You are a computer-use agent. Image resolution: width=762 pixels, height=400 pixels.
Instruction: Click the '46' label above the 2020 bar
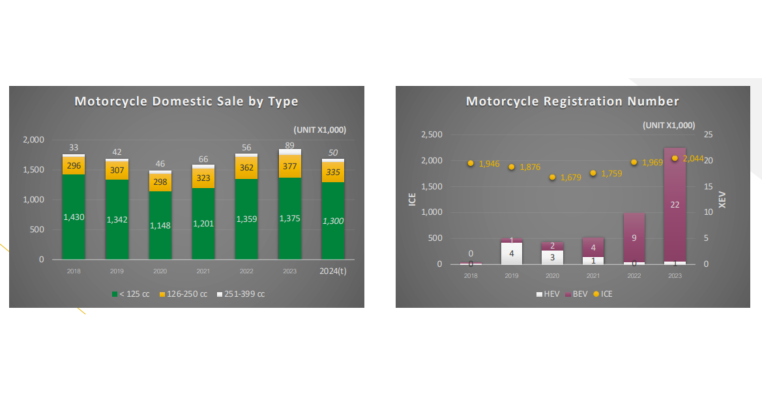[x=160, y=164]
